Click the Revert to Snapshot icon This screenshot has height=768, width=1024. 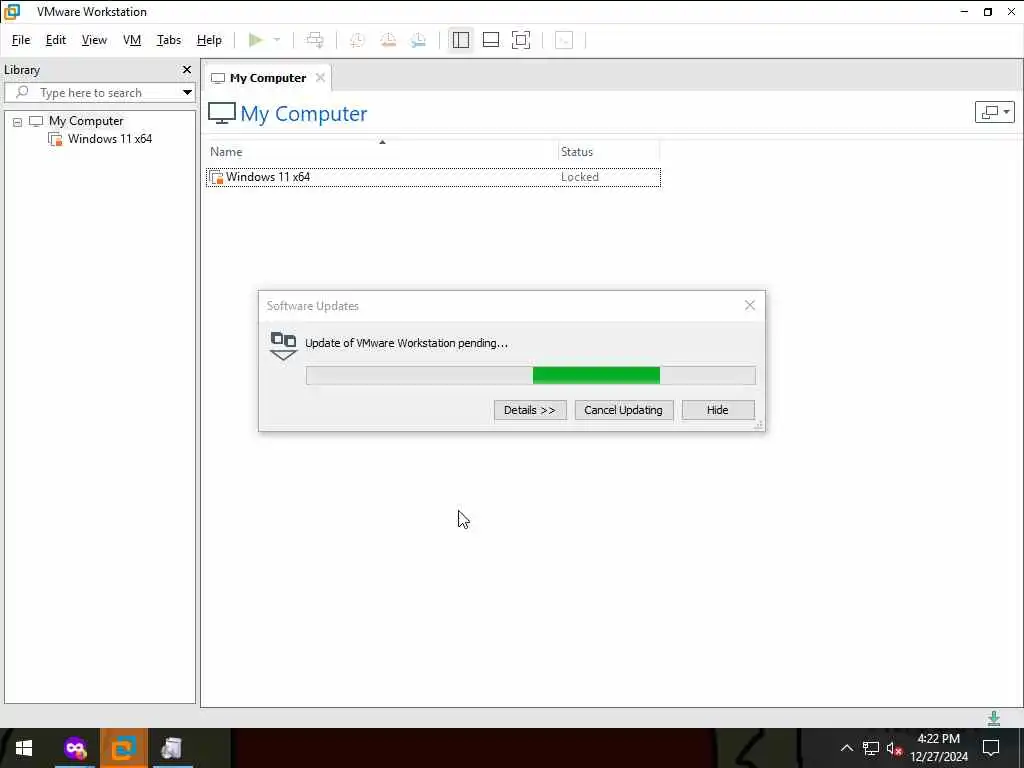point(388,40)
